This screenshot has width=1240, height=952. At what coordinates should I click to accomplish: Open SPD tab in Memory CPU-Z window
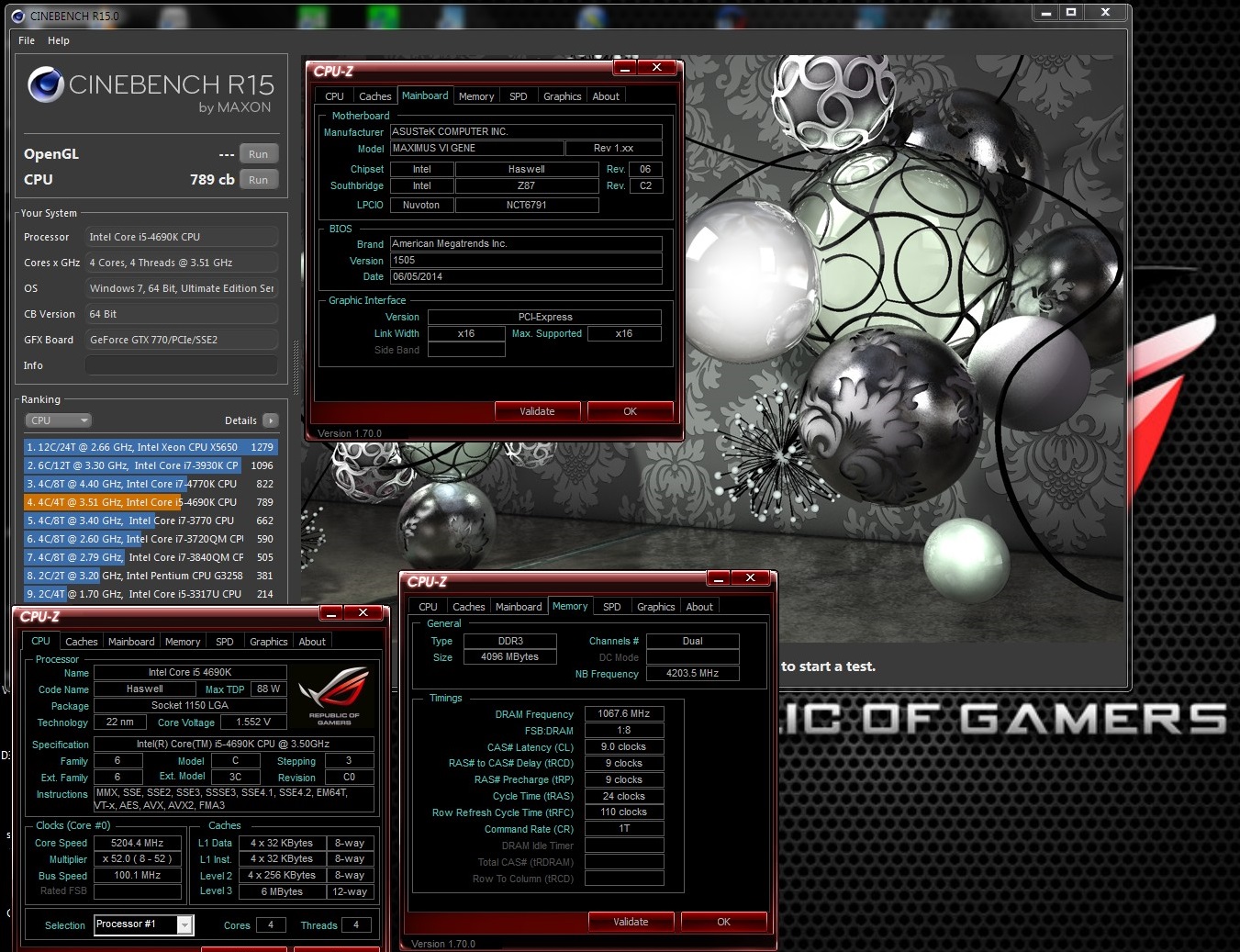[x=612, y=607]
